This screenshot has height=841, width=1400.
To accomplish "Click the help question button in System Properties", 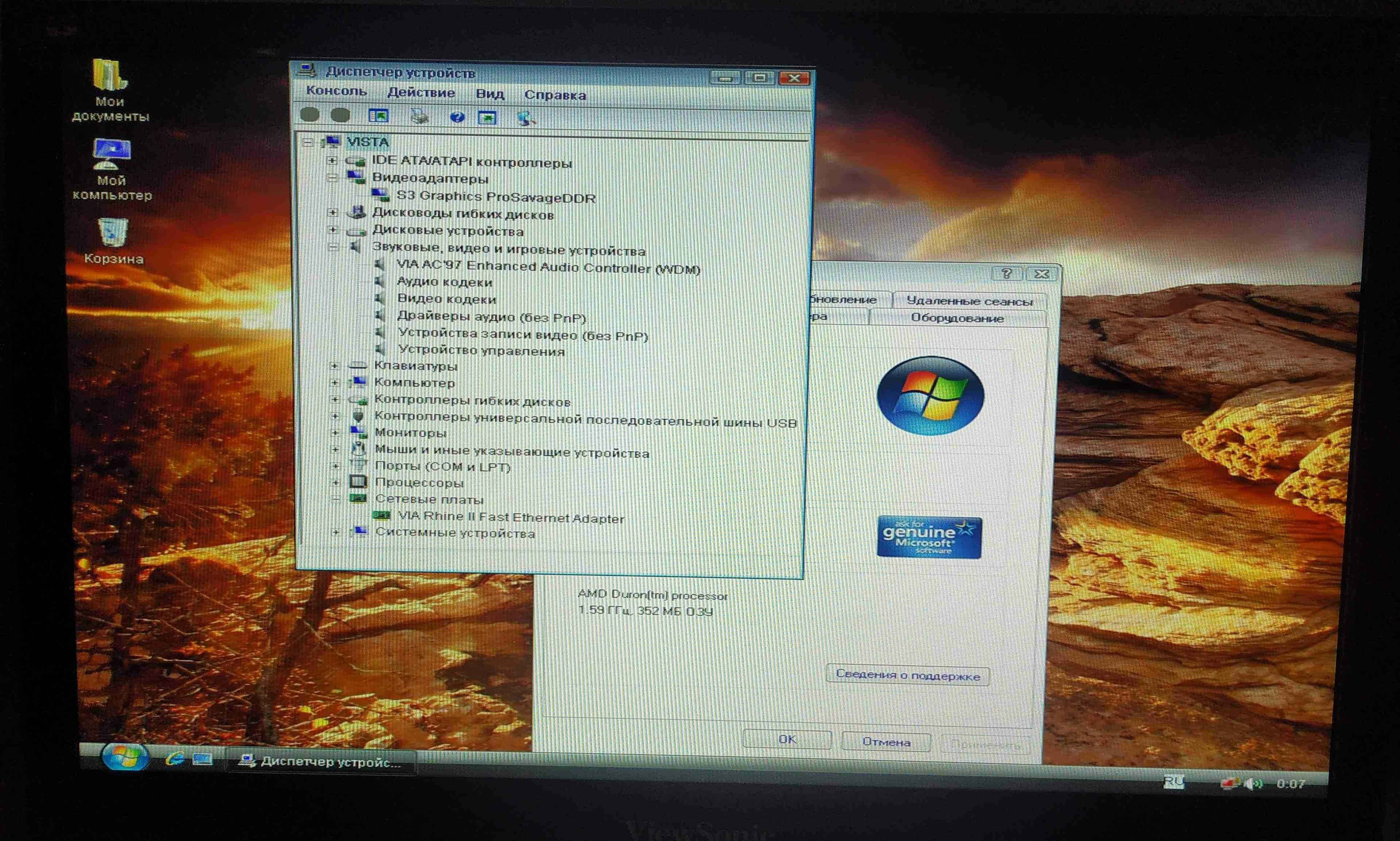I will point(1007,274).
